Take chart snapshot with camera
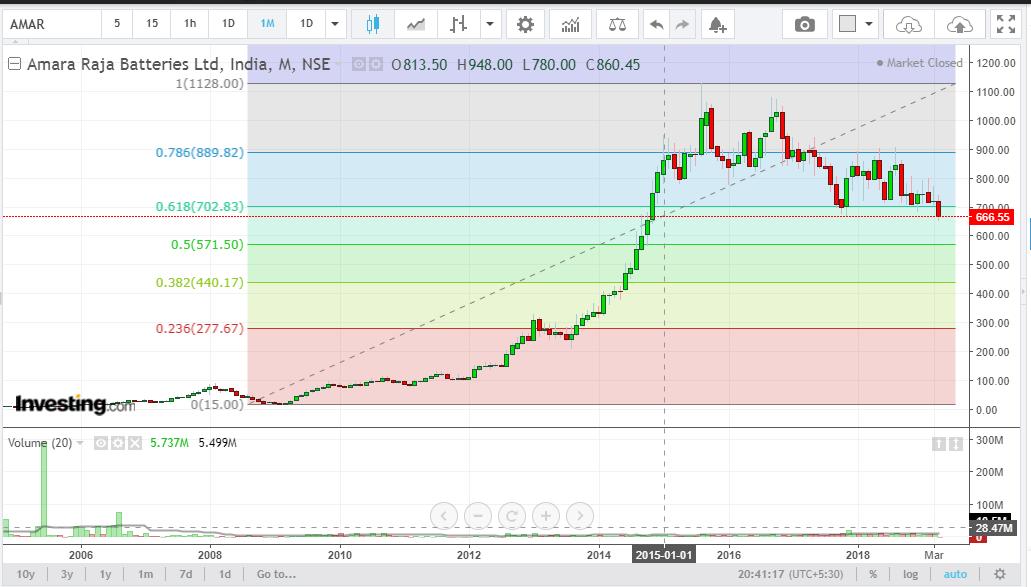The height and width of the screenshot is (587, 1031). [804, 24]
